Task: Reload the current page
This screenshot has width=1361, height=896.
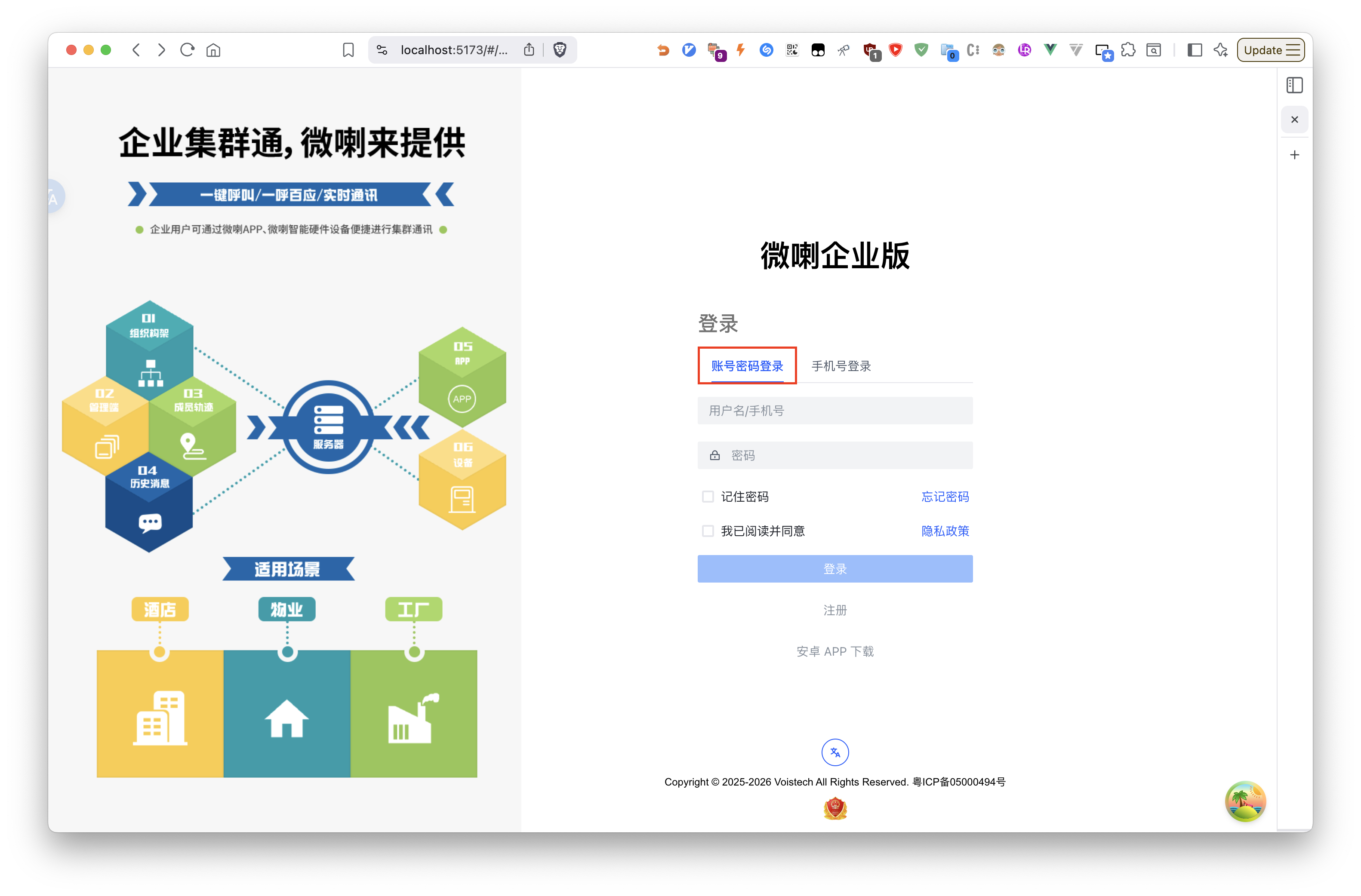Action: pyautogui.click(x=188, y=50)
